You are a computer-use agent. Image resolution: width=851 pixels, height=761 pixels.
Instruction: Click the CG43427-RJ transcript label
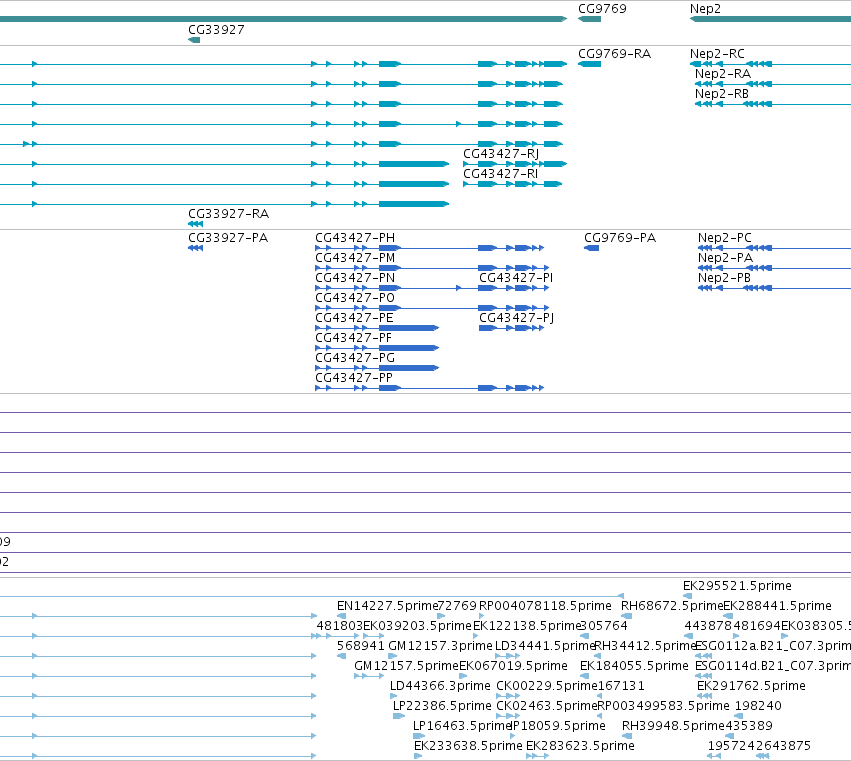click(x=501, y=154)
